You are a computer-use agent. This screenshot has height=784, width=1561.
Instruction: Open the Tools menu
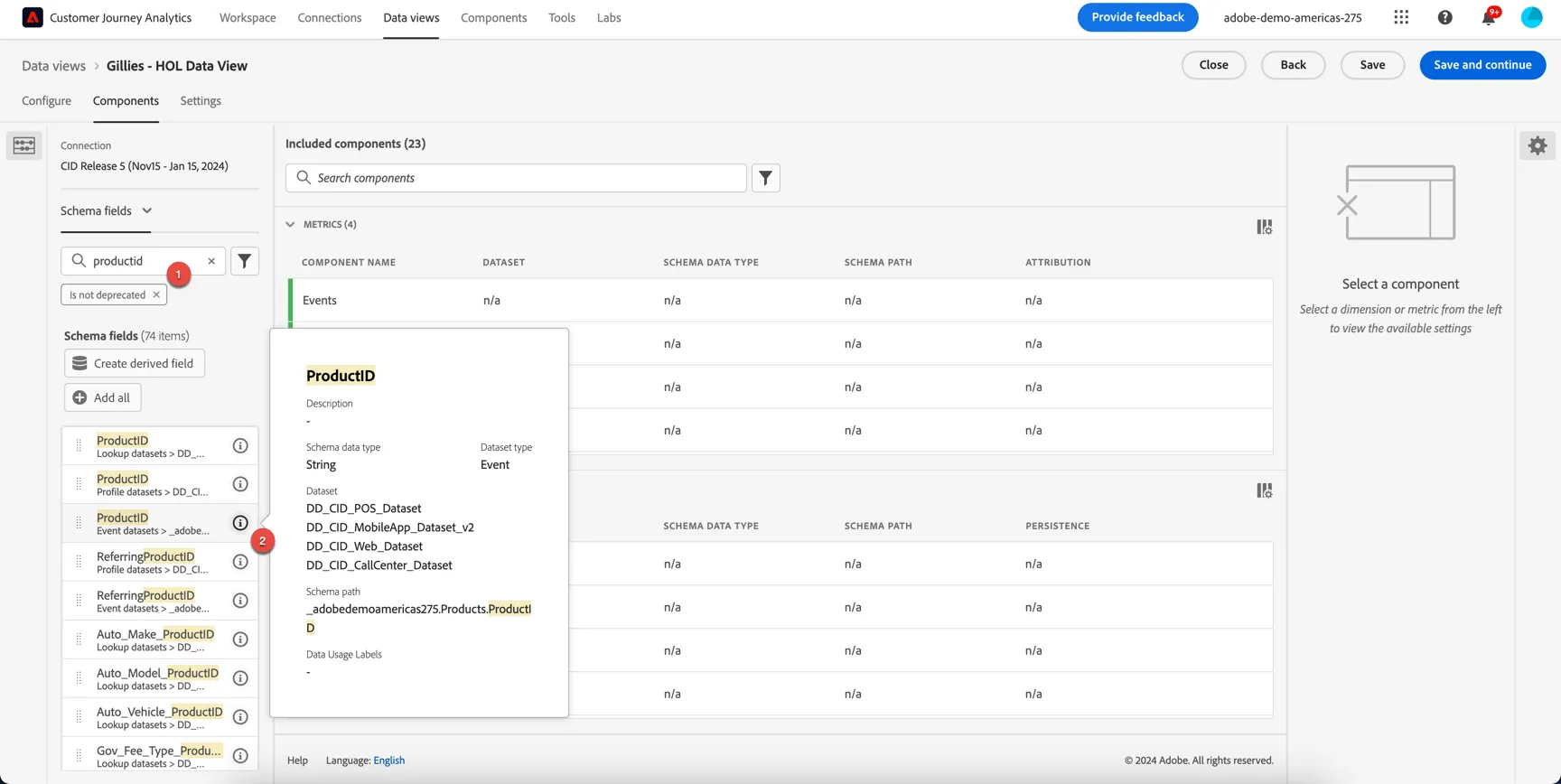(562, 17)
